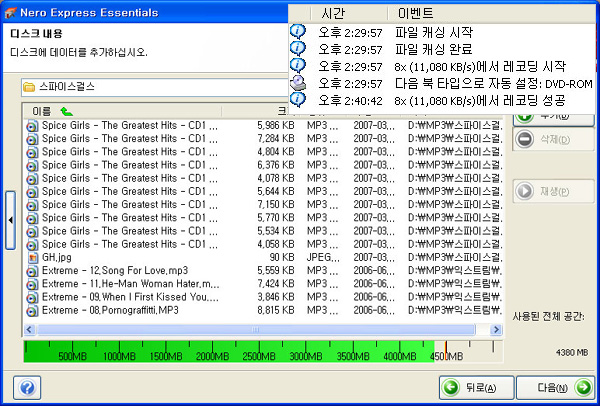Open help with the question mark button
The width and height of the screenshot is (600, 406).
click(27, 388)
